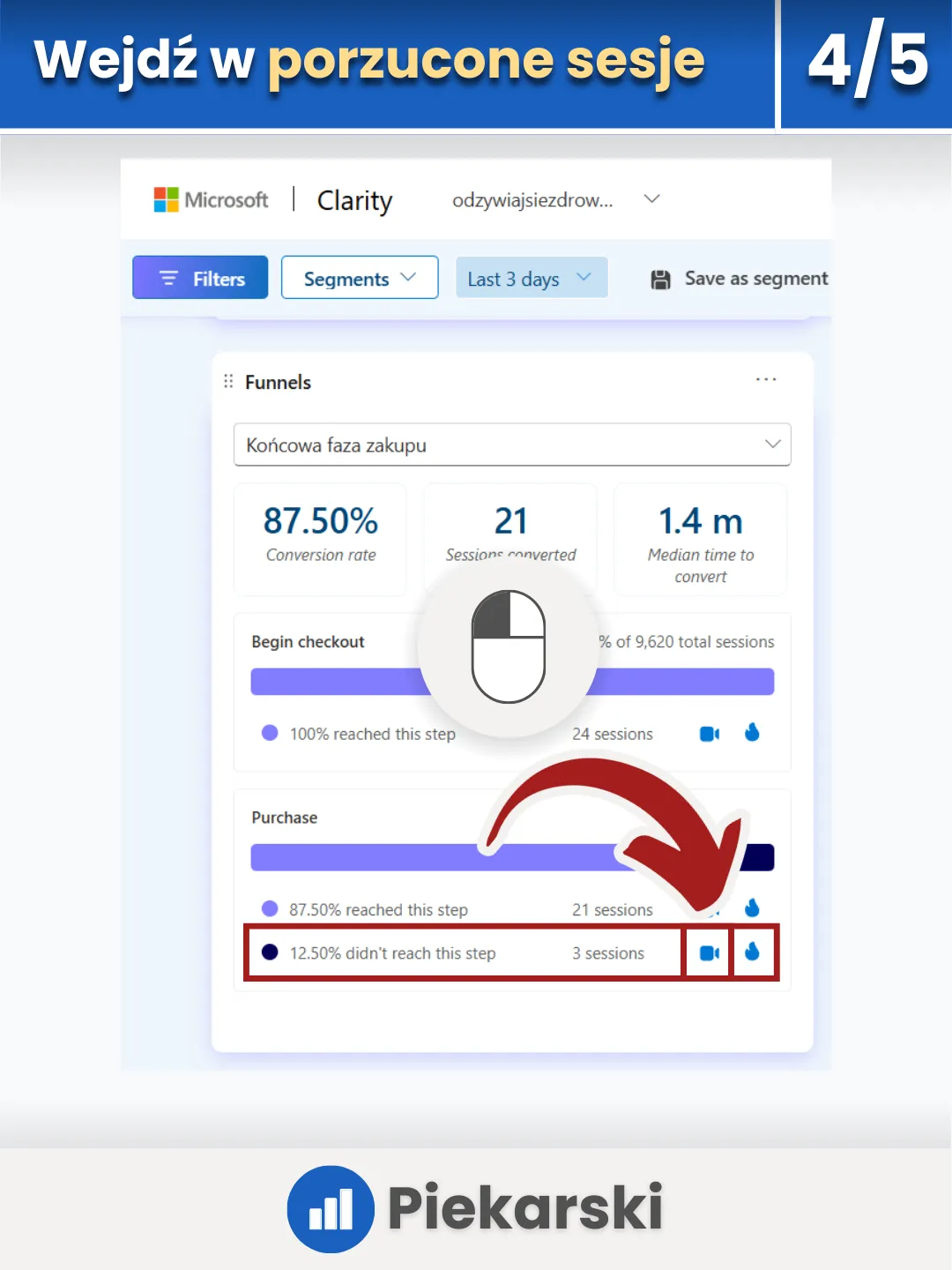
Task: View heatmaps for 3 sessions not reaching Purchase
Action: click(752, 952)
